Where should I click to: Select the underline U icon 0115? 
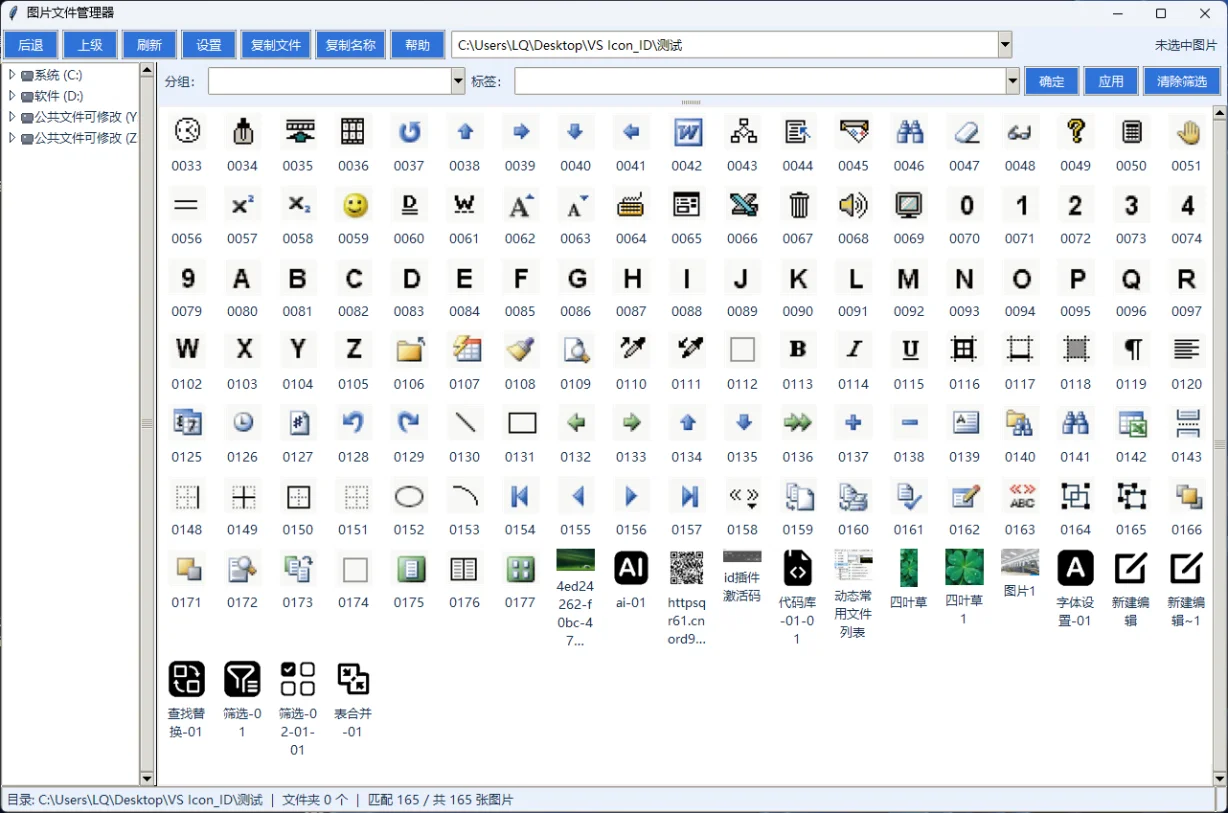click(909, 351)
